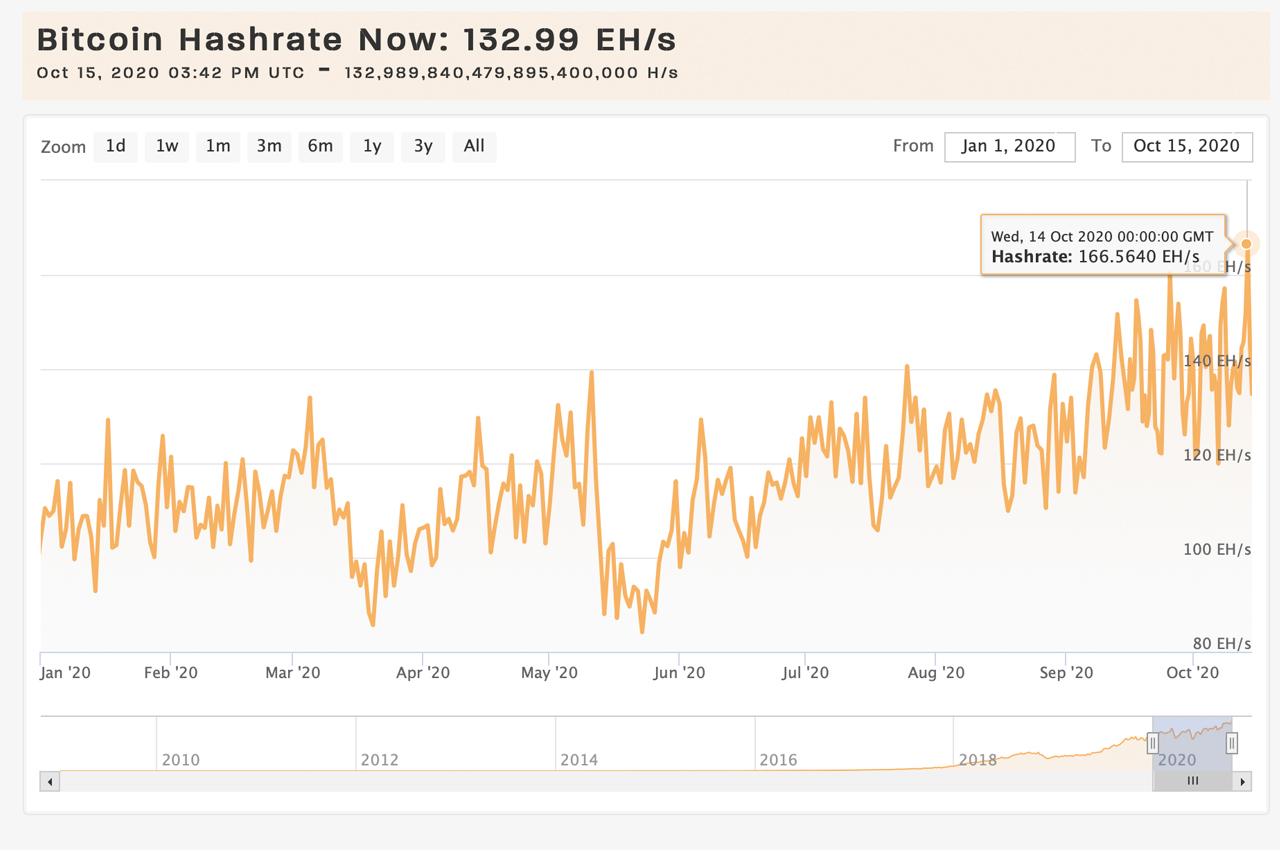Image resolution: width=1280 pixels, height=850 pixels.
Task: Click the May '20 axis label
Action: click(x=549, y=673)
